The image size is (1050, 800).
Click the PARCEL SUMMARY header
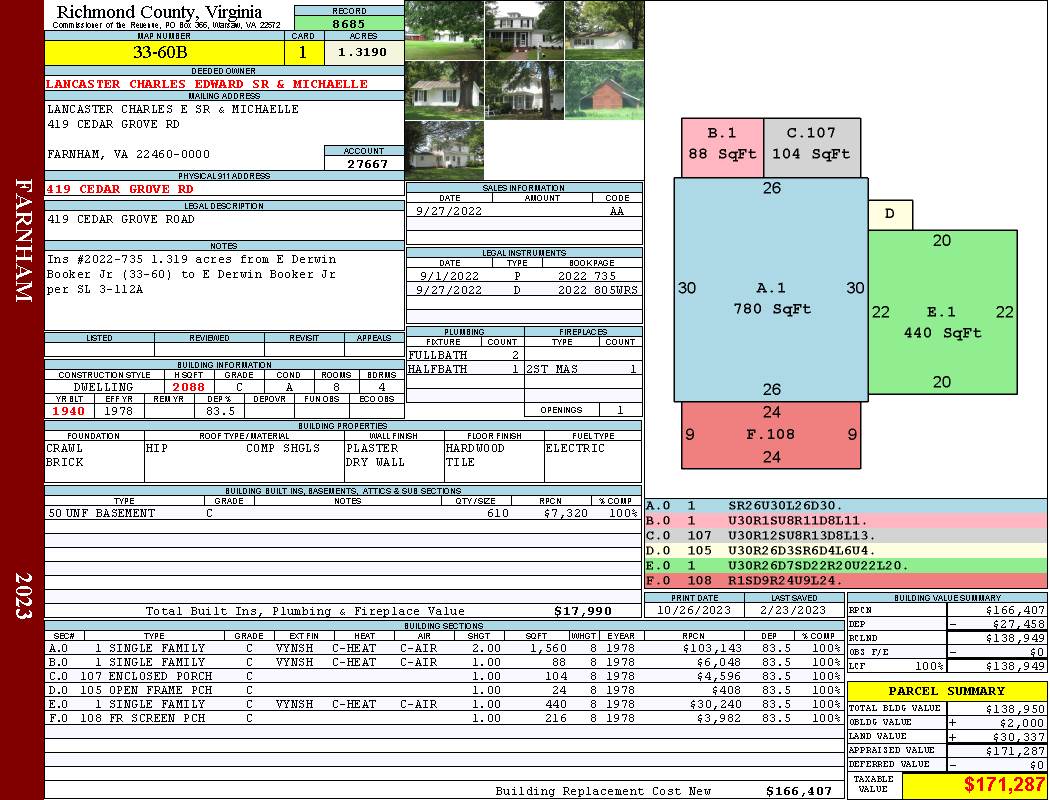pos(946,691)
